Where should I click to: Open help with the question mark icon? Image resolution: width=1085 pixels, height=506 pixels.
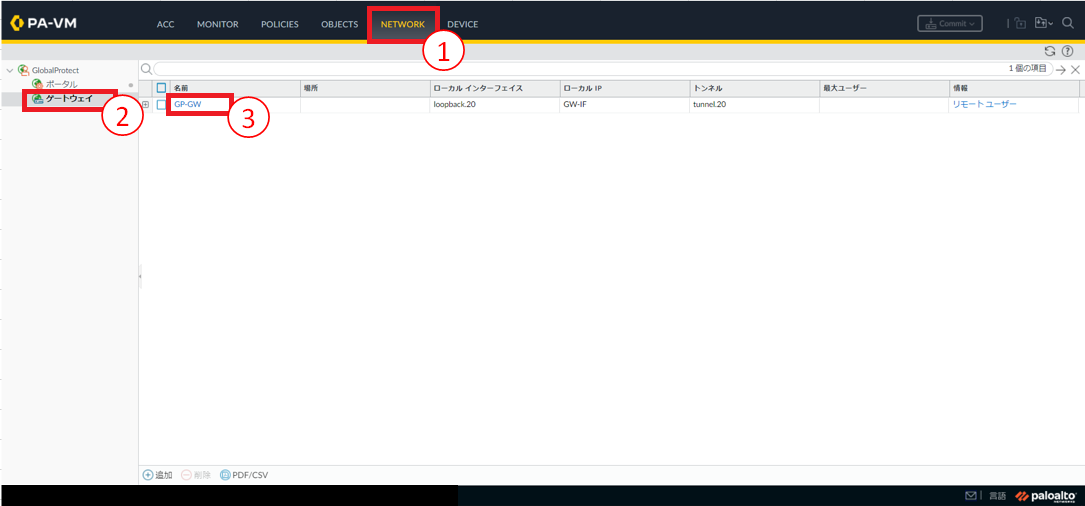tap(1067, 51)
